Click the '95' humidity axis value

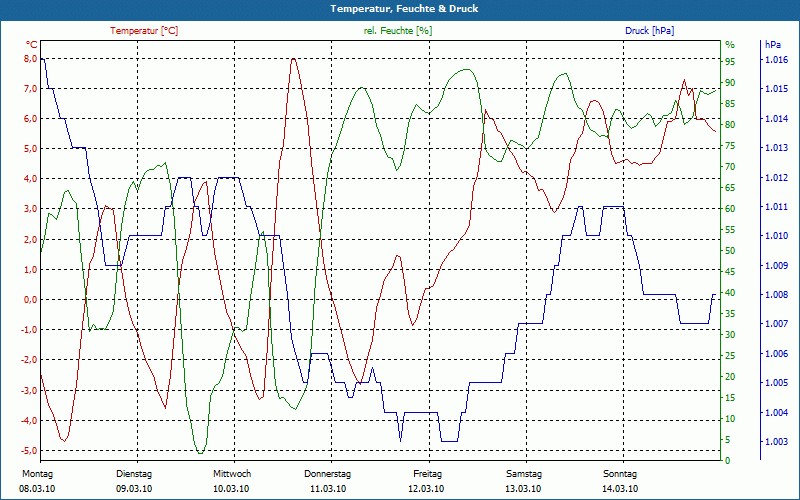point(730,62)
